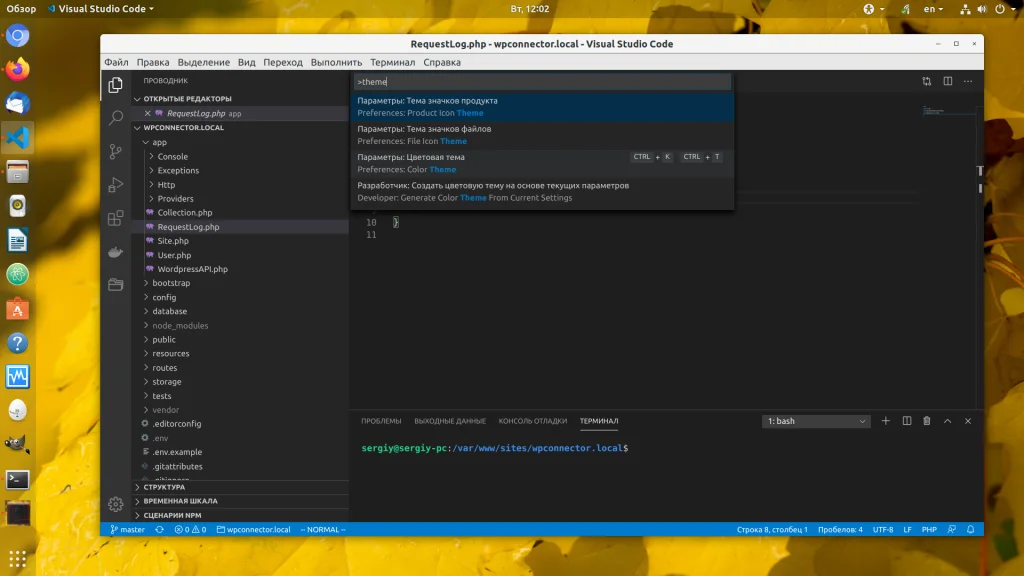
Task: Split the terminal pane
Action: (x=906, y=421)
